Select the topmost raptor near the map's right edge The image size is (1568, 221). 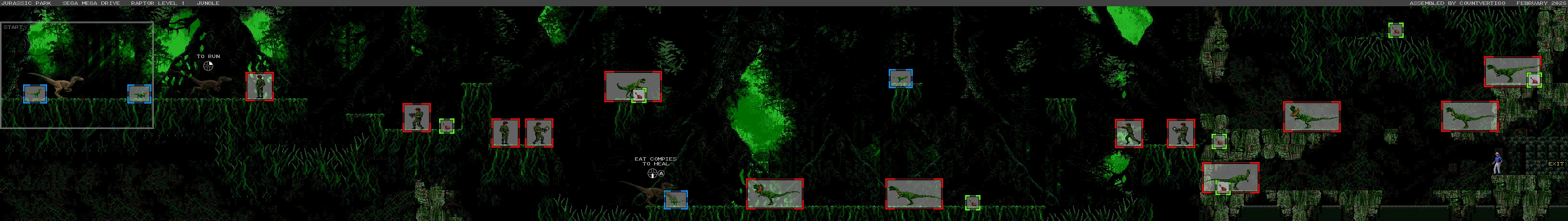[x=1512, y=71]
